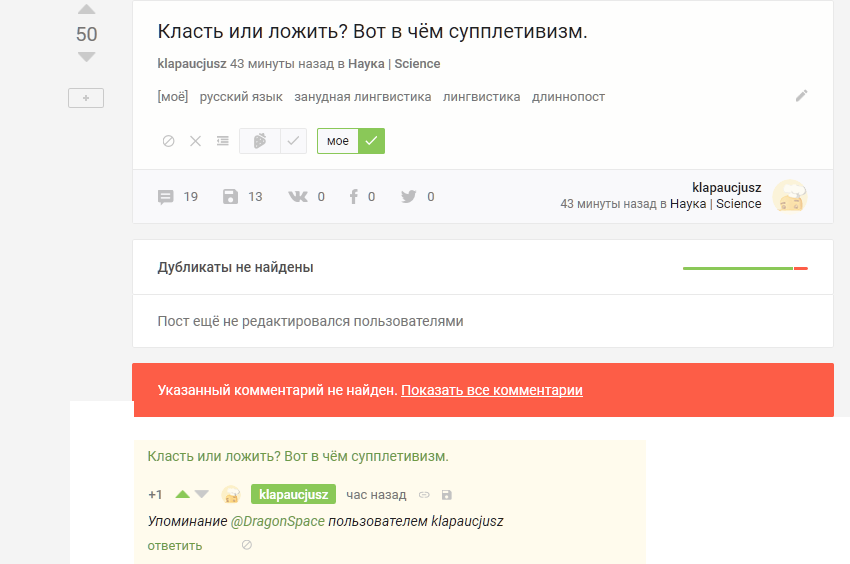Image resolution: width=850 pixels, height=564 pixels.
Task: Save the post using the floppy disk icon
Action: [x=231, y=197]
